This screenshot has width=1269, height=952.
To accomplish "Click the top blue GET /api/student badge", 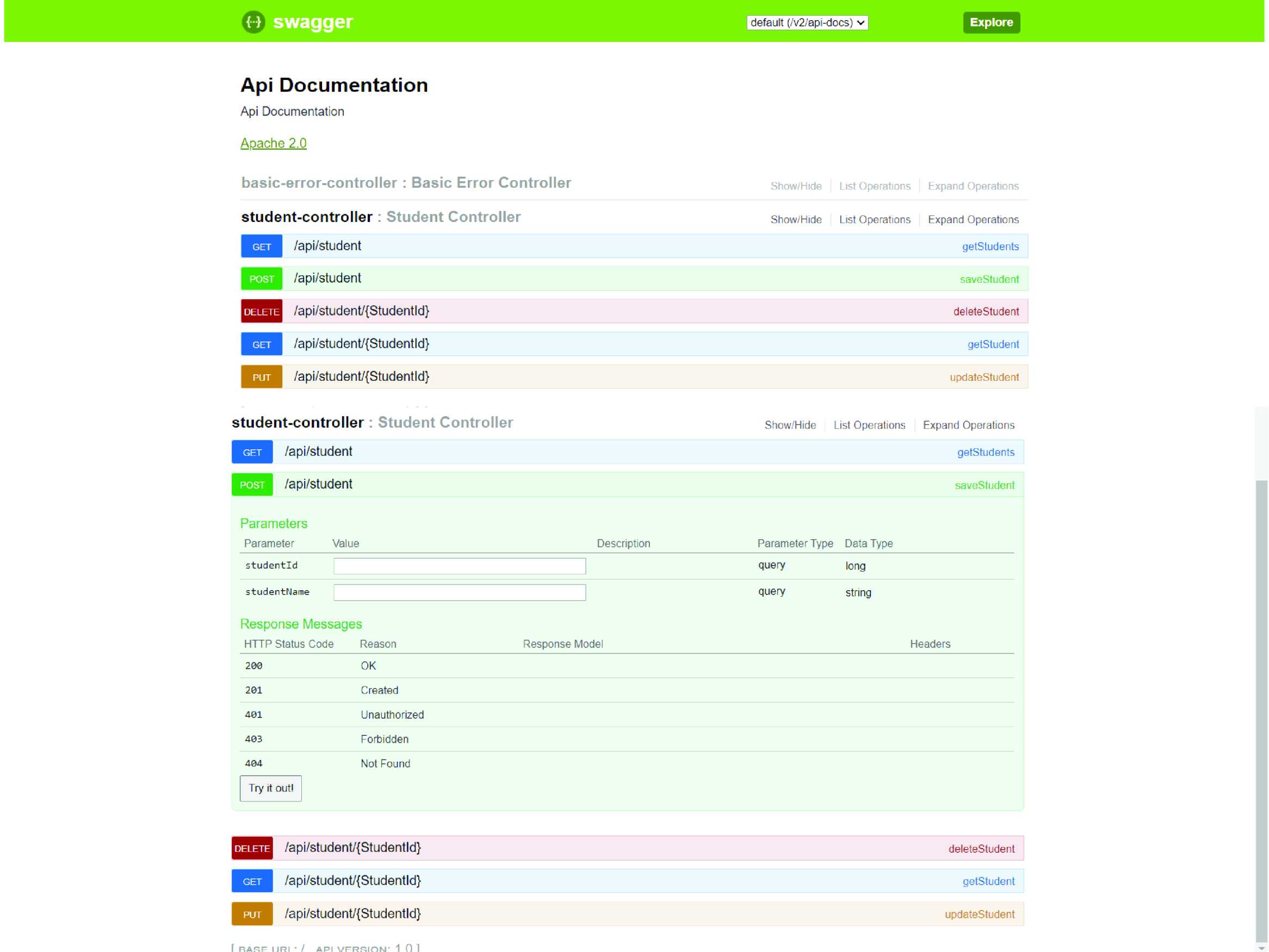I will [261, 246].
